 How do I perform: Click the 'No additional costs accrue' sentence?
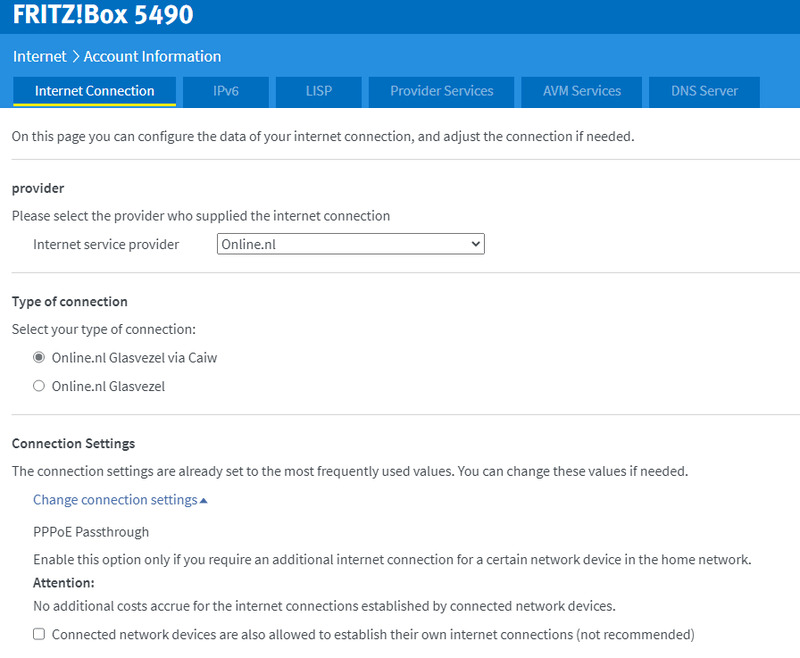(324, 606)
